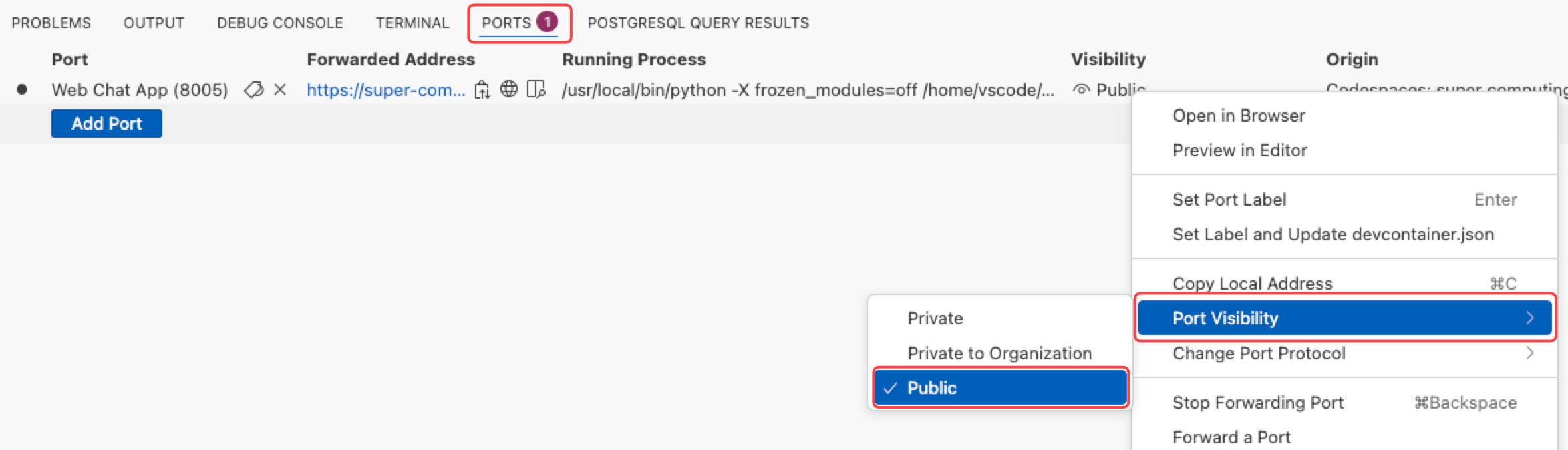Click the preview in editor split-pane icon
Viewport: 1568px width, 450px height.
pyautogui.click(x=536, y=90)
